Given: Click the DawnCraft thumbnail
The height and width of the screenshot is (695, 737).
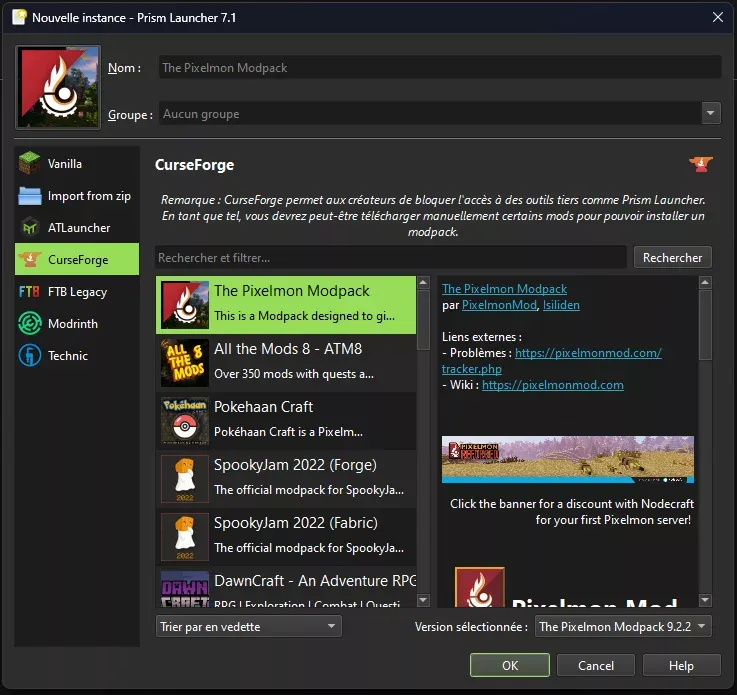Looking at the screenshot, I should tap(185, 589).
